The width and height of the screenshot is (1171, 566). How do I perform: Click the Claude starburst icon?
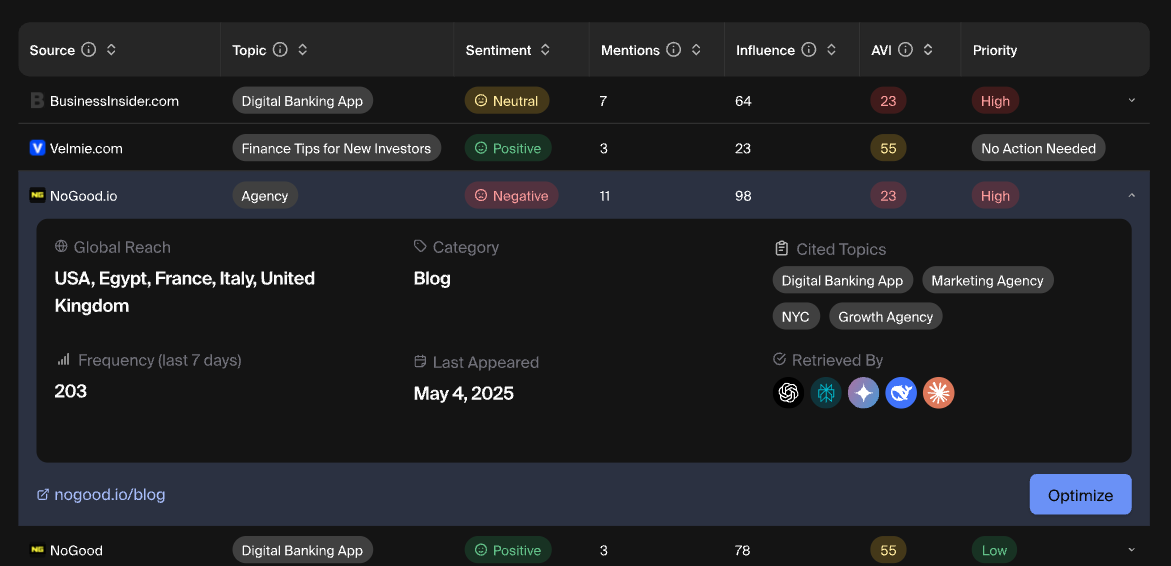(x=938, y=393)
